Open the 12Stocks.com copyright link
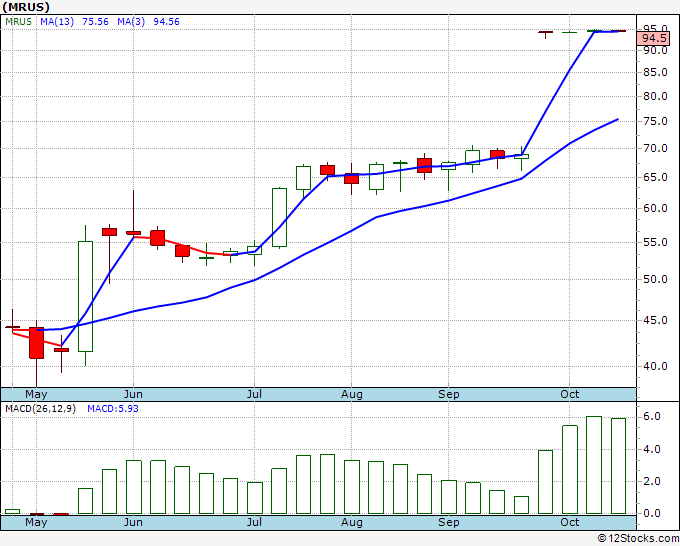680x546 pixels. (x=638, y=539)
